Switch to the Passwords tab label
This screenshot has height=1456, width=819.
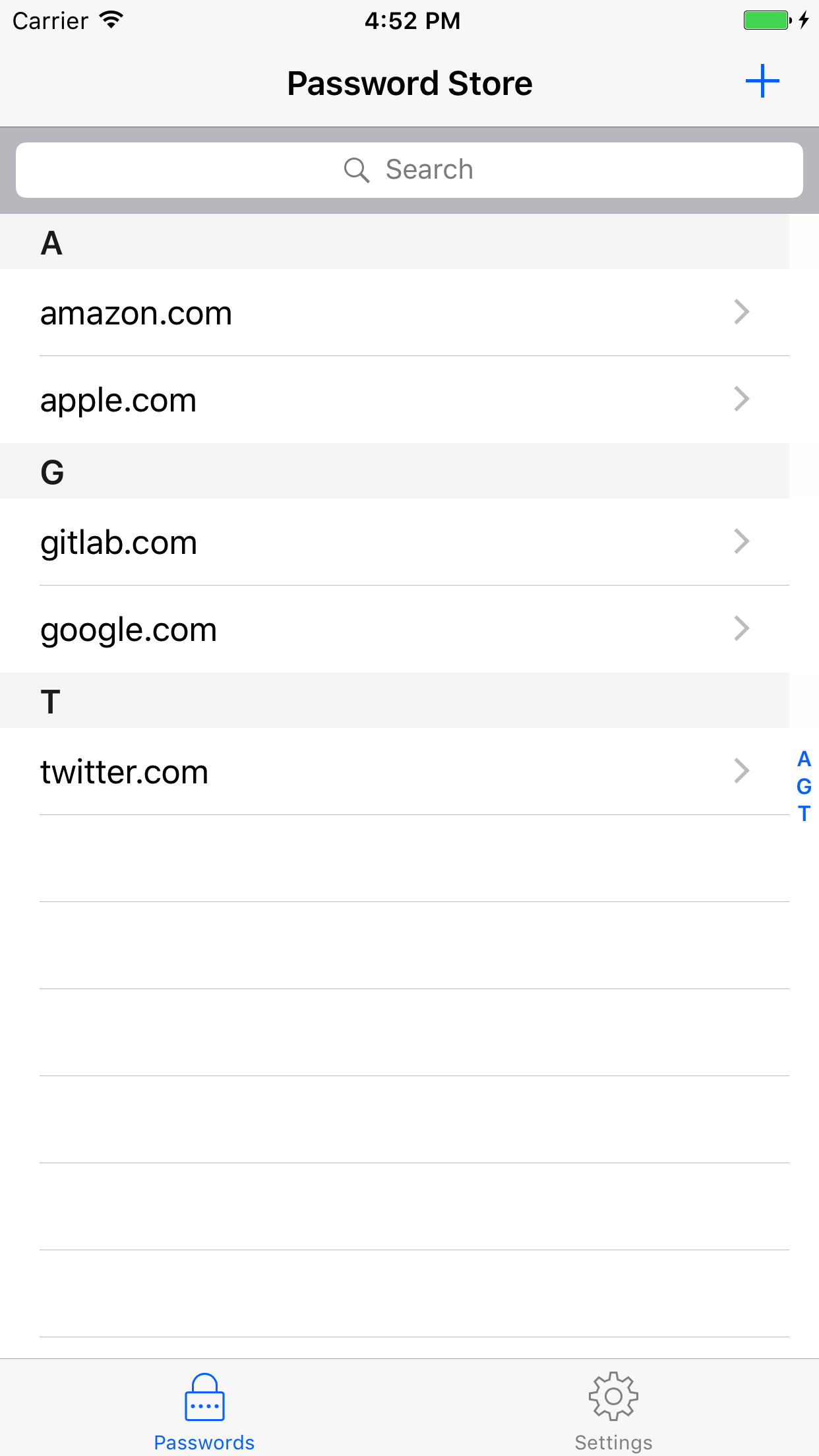tap(204, 1442)
